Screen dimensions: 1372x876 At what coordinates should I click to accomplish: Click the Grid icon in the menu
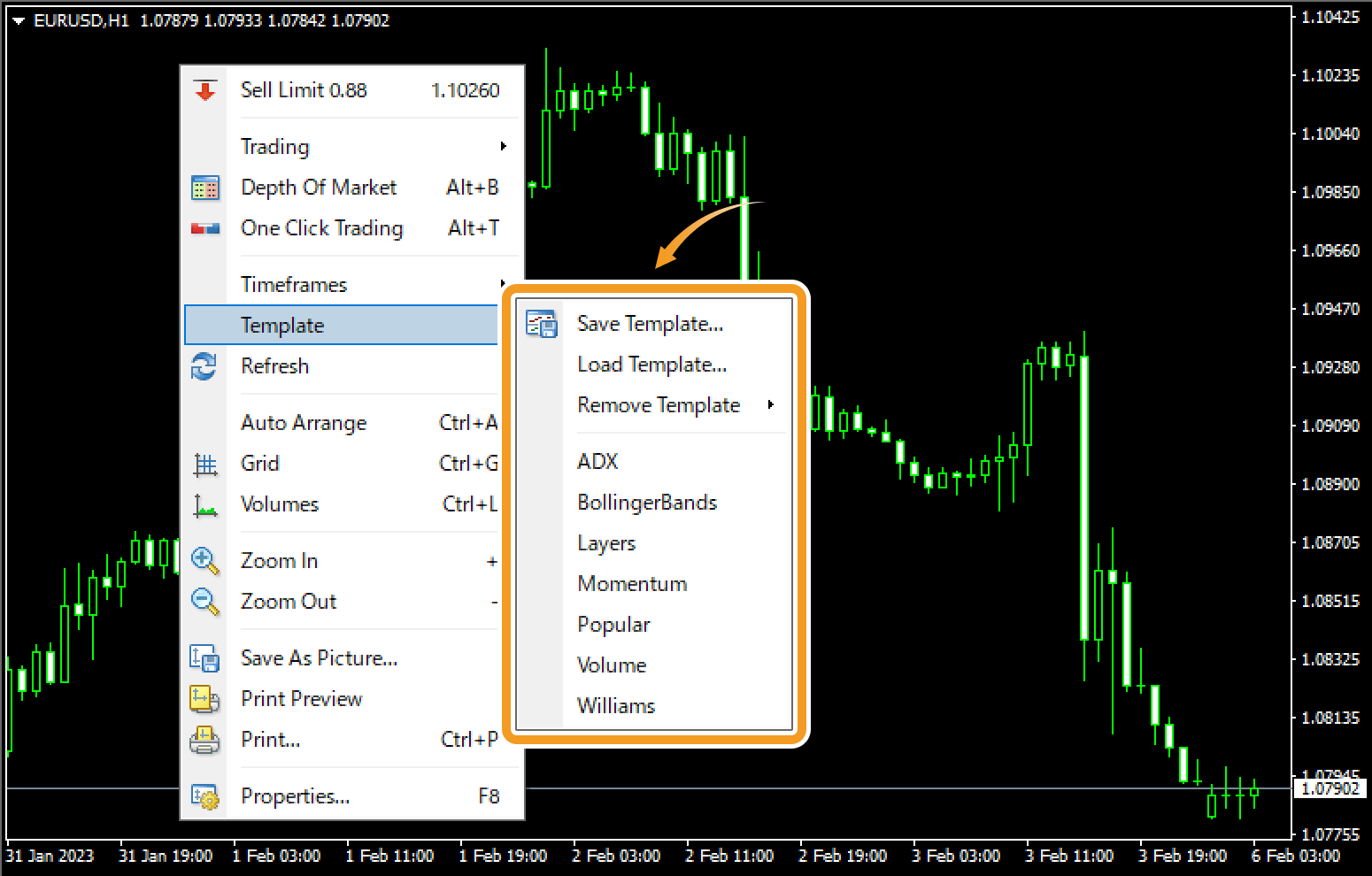coord(205,464)
